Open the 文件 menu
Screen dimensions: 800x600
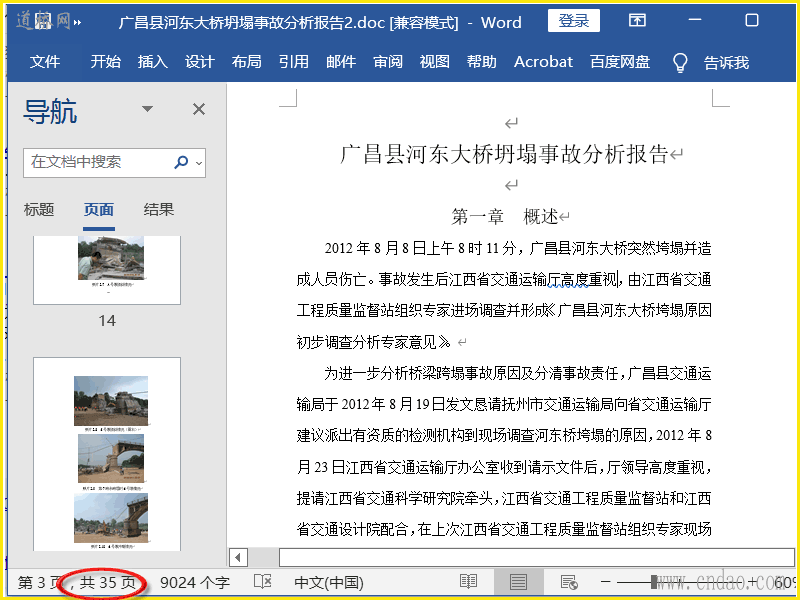click(x=45, y=62)
